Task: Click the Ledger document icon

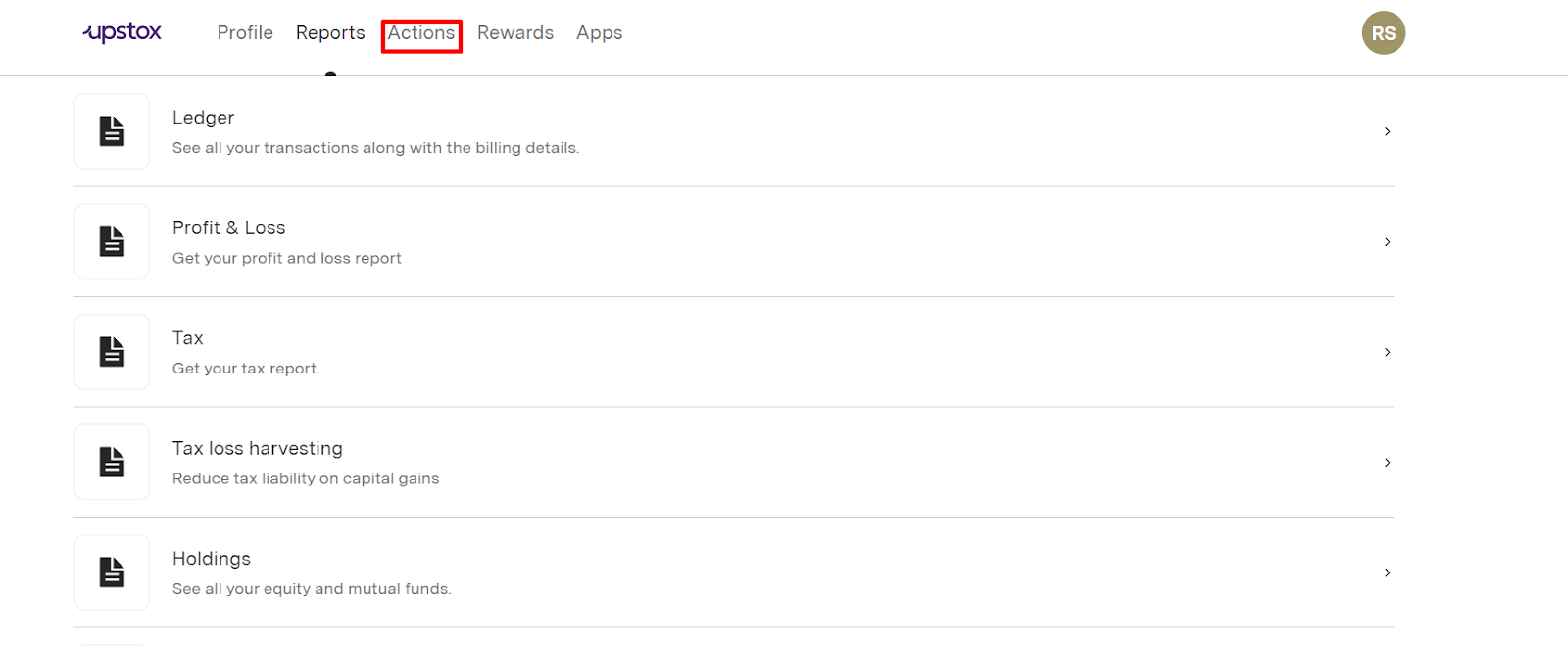Action: (112, 131)
